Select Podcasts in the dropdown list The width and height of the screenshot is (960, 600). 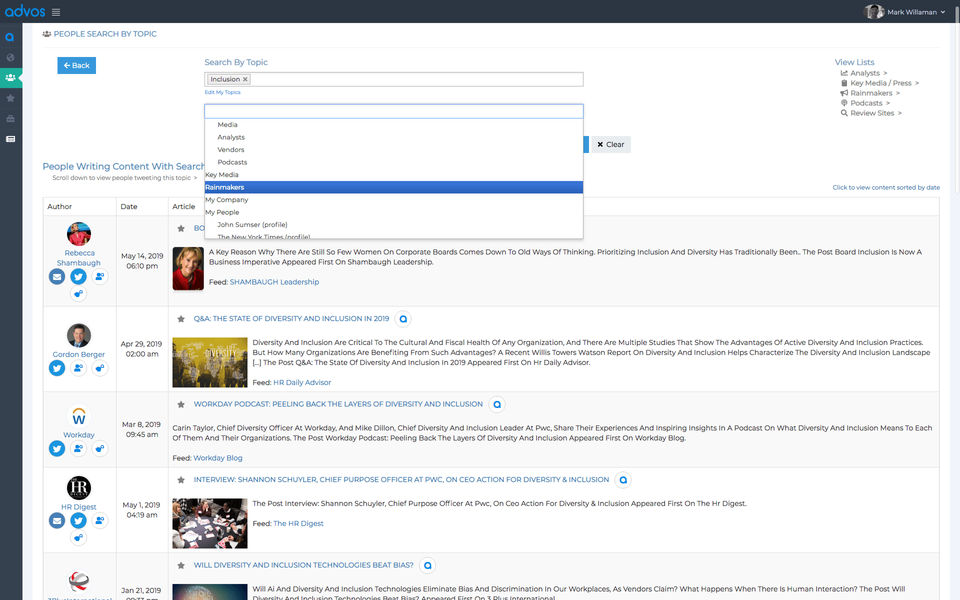click(x=394, y=162)
